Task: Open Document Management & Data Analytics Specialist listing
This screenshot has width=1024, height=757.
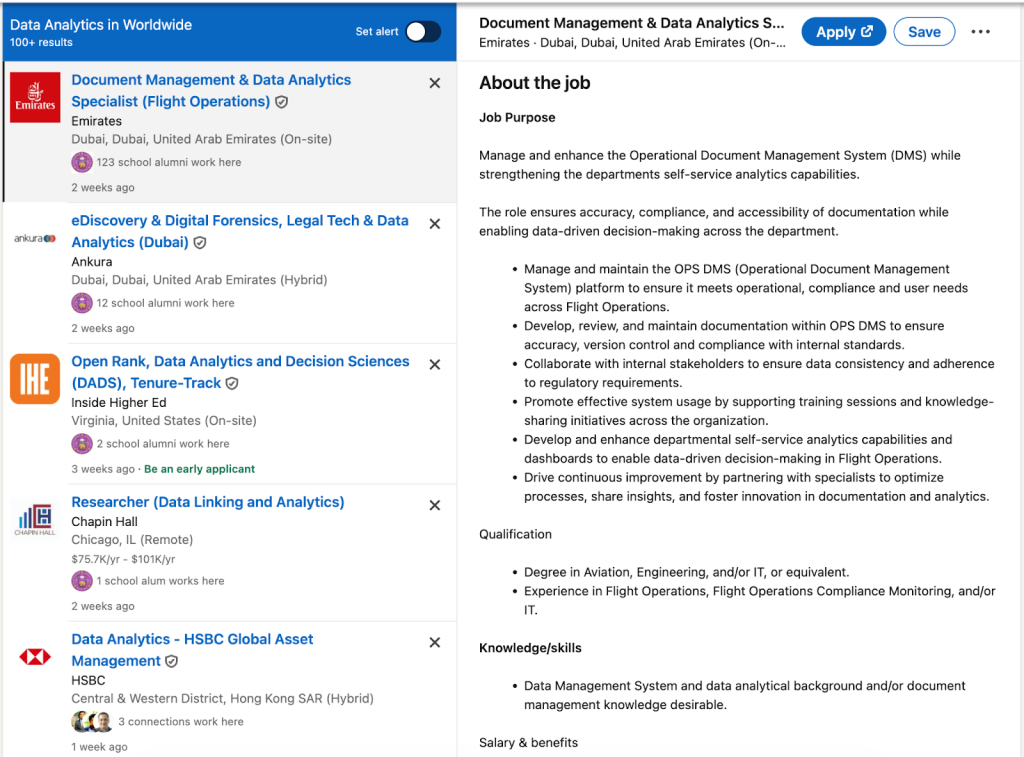Action: click(x=211, y=80)
